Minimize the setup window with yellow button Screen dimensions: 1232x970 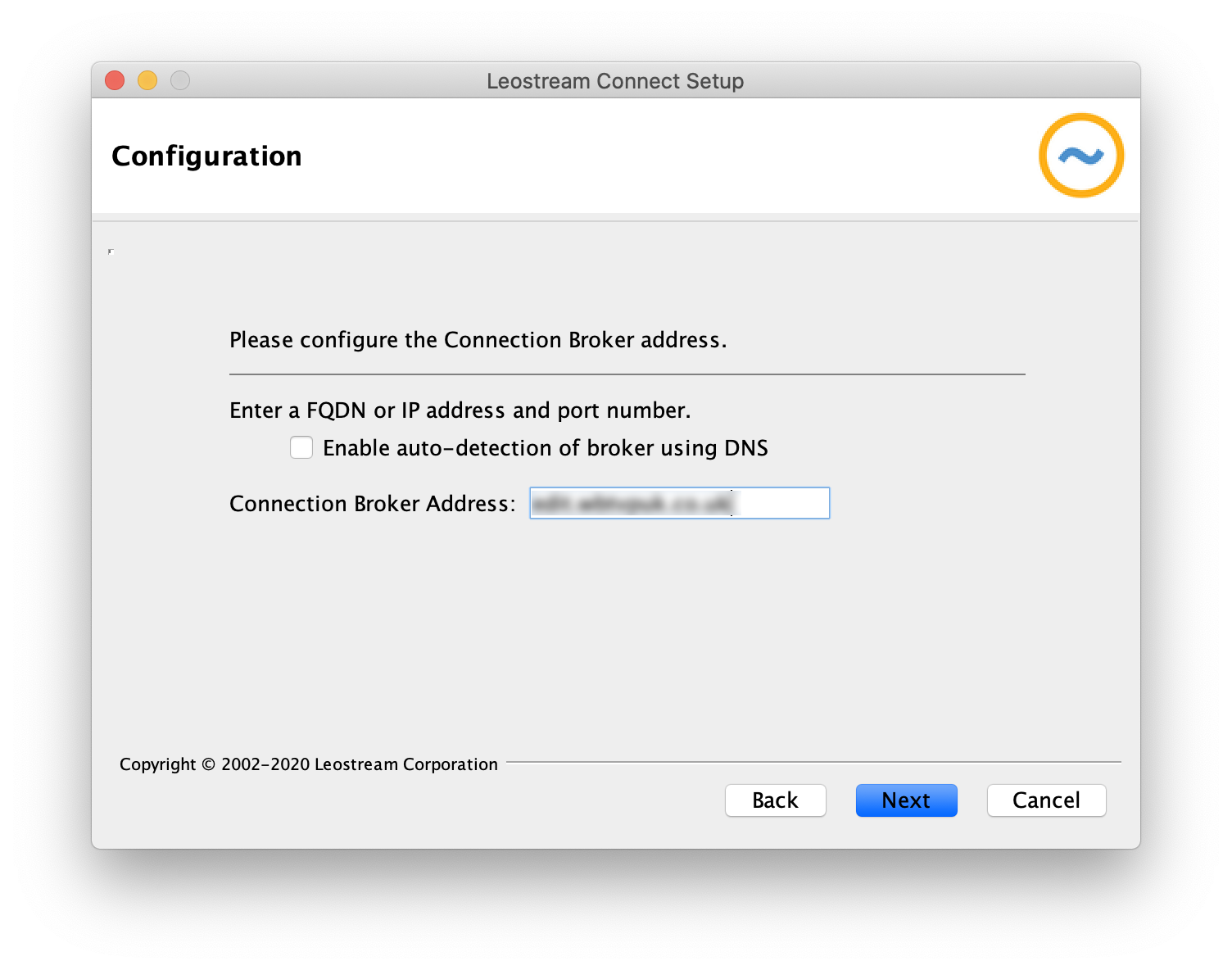[147, 80]
